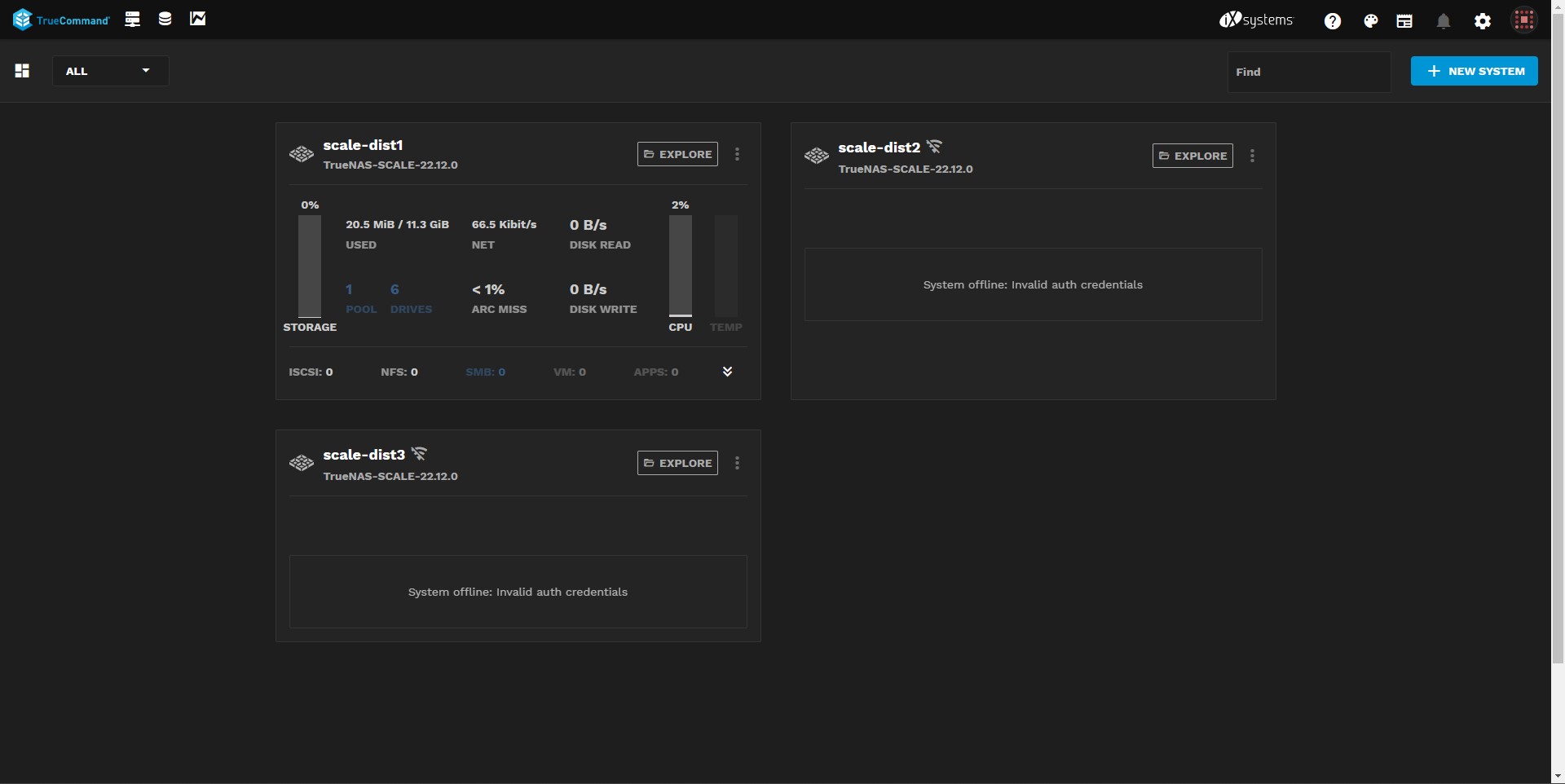Open scale-dist2 three-dot options menu
The width and height of the screenshot is (1565, 784).
click(1253, 156)
